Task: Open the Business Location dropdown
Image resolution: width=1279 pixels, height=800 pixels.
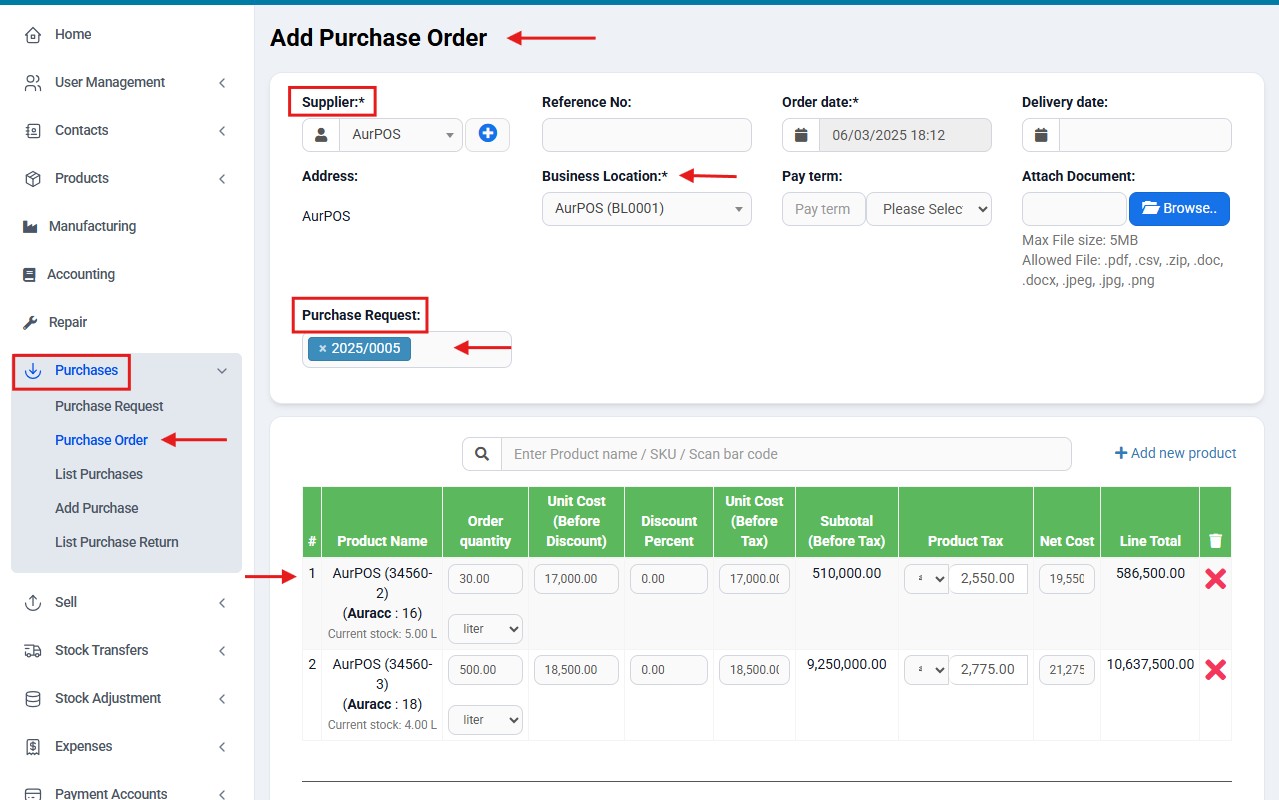Action: click(647, 209)
